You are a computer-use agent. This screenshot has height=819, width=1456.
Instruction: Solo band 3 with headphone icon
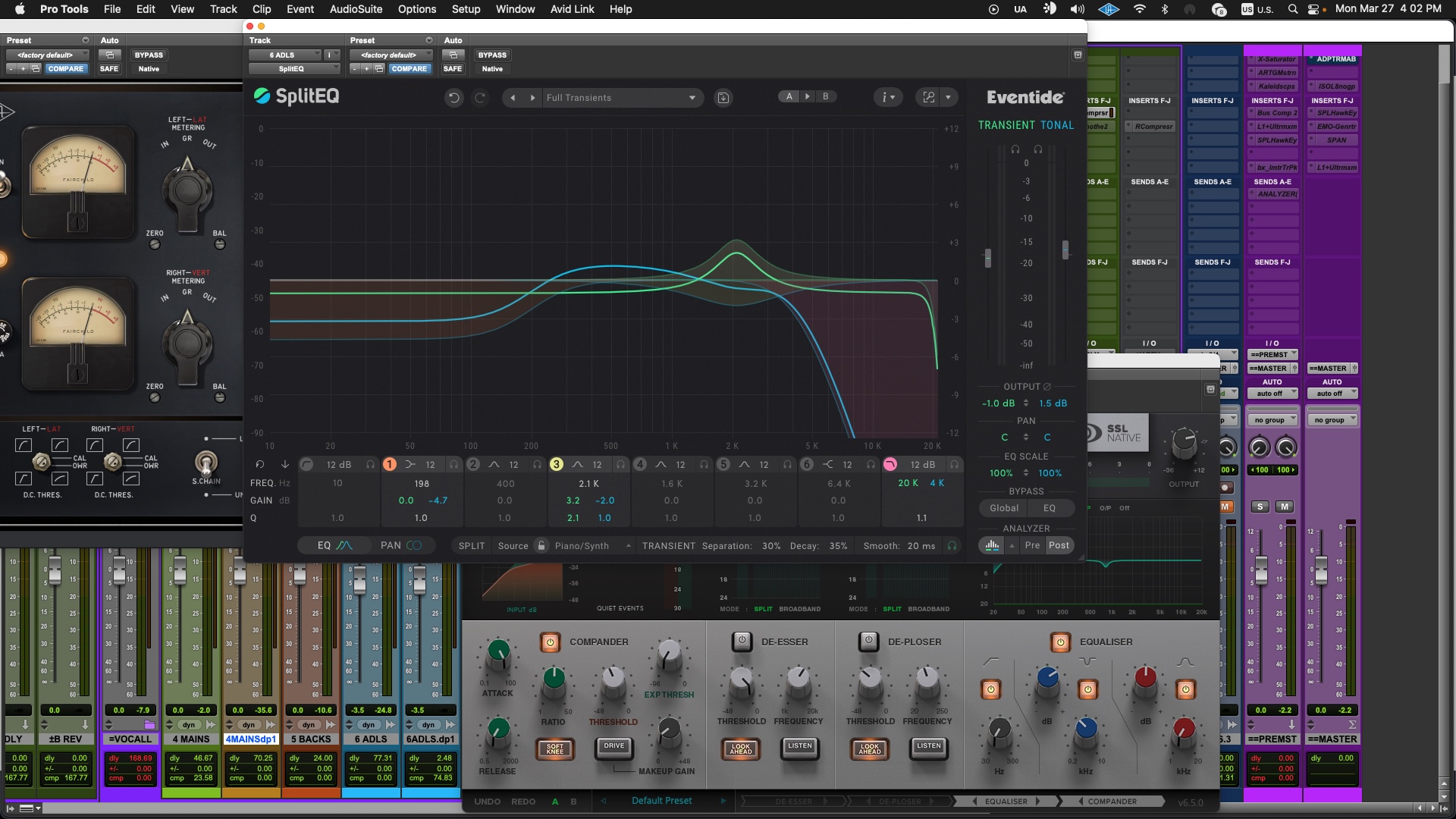pyautogui.click(x=620, y=464)
